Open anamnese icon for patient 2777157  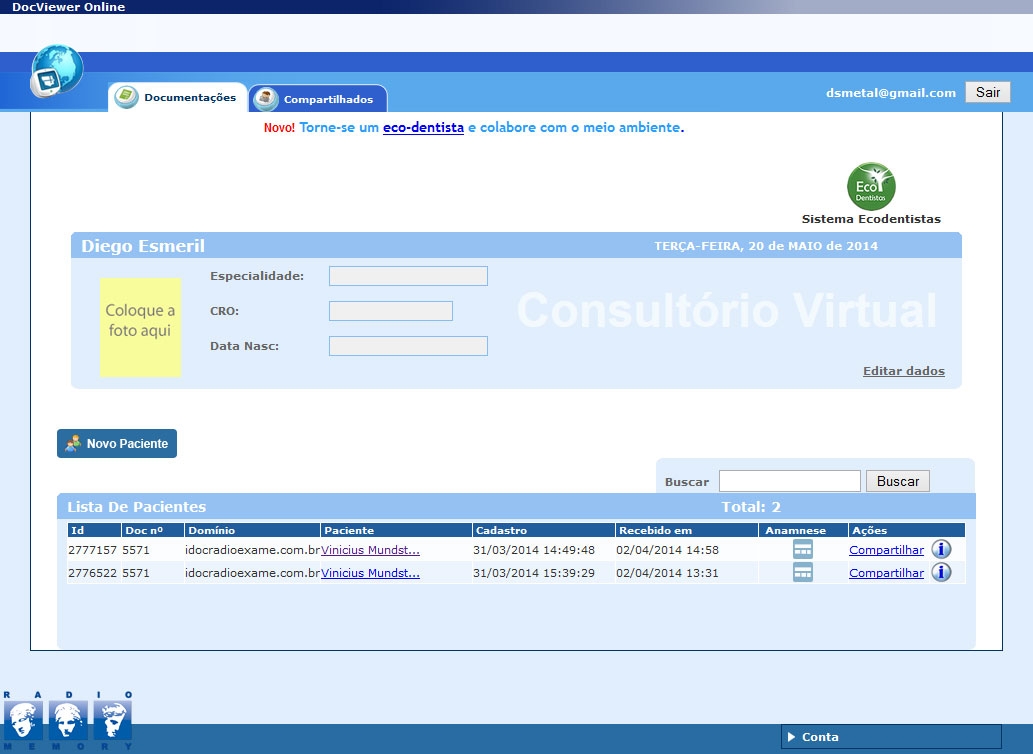pyautogui.click(x=802, y=549)
